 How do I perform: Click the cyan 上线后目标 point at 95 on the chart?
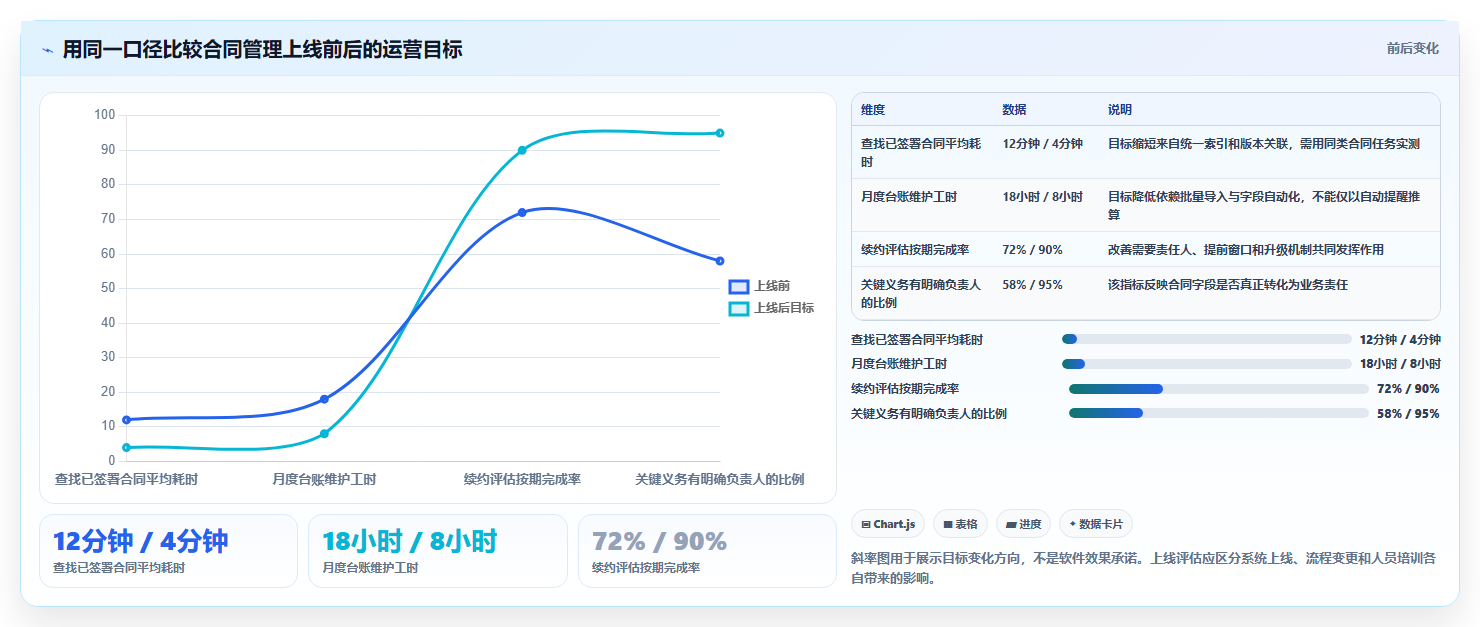tap(720, 133)
